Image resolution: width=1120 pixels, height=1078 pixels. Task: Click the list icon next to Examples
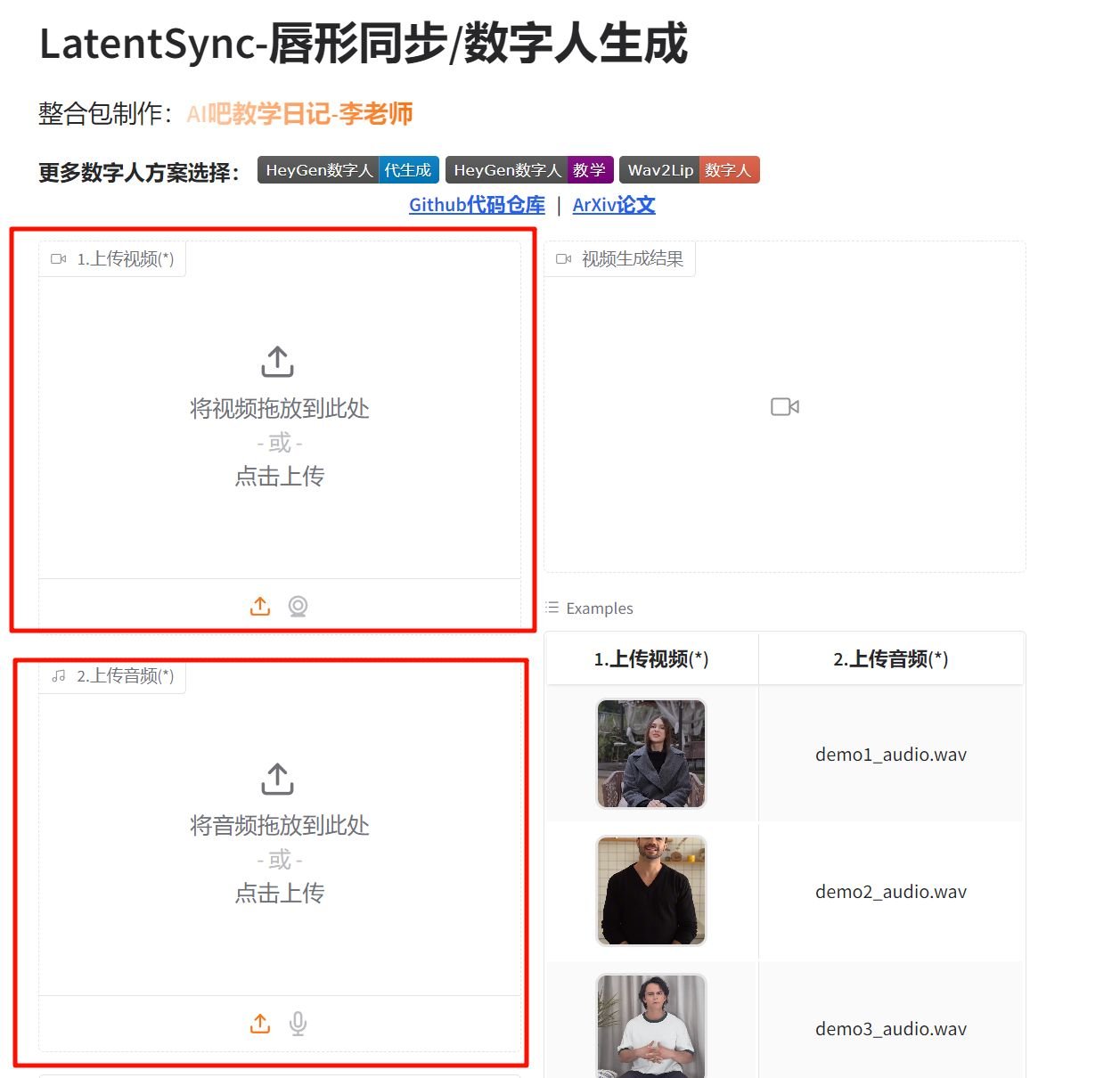553,608
